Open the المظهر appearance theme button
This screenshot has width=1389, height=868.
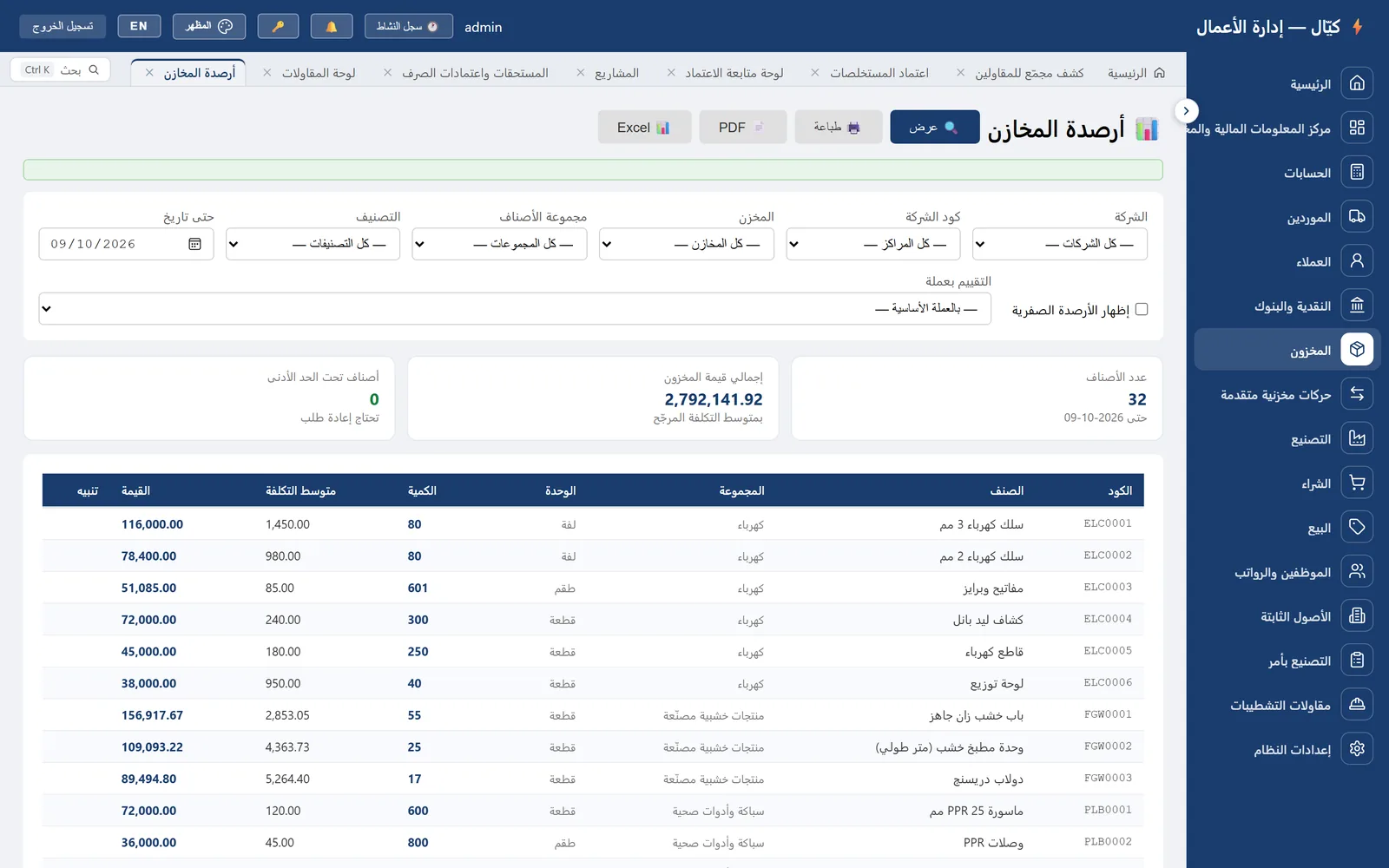click(209, 26)
